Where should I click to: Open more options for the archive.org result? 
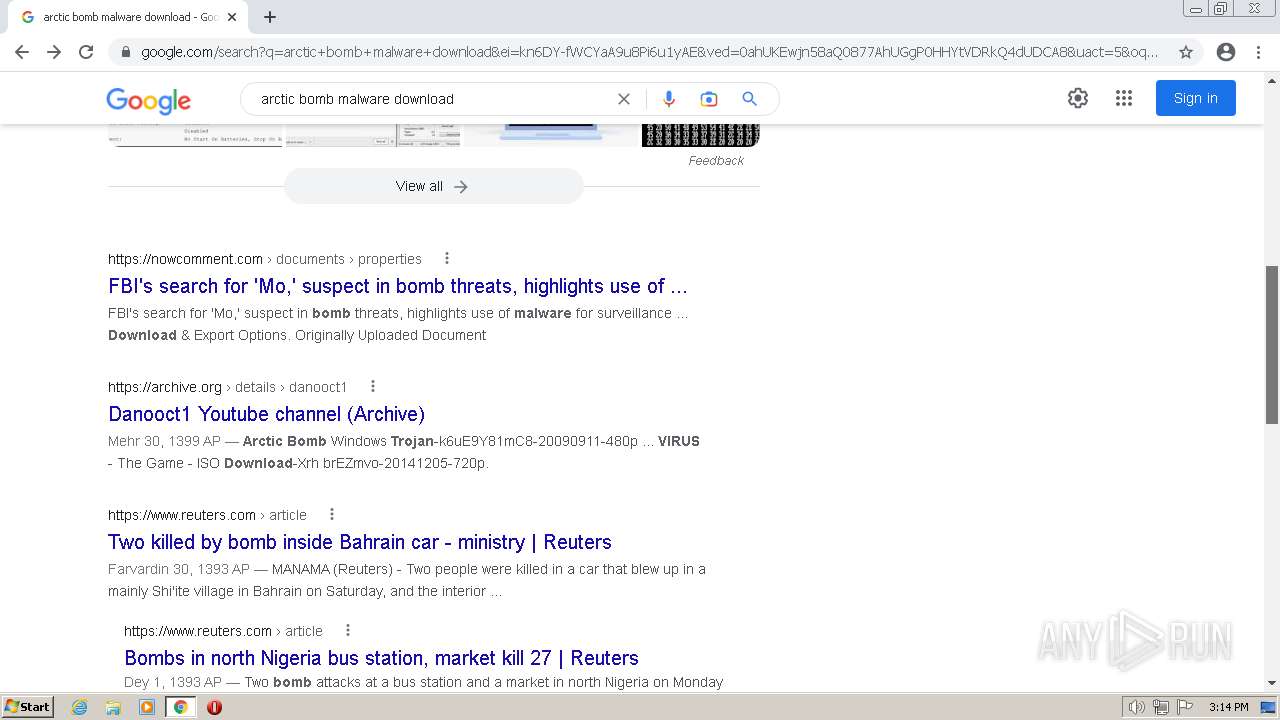click(x=373, y=387)
